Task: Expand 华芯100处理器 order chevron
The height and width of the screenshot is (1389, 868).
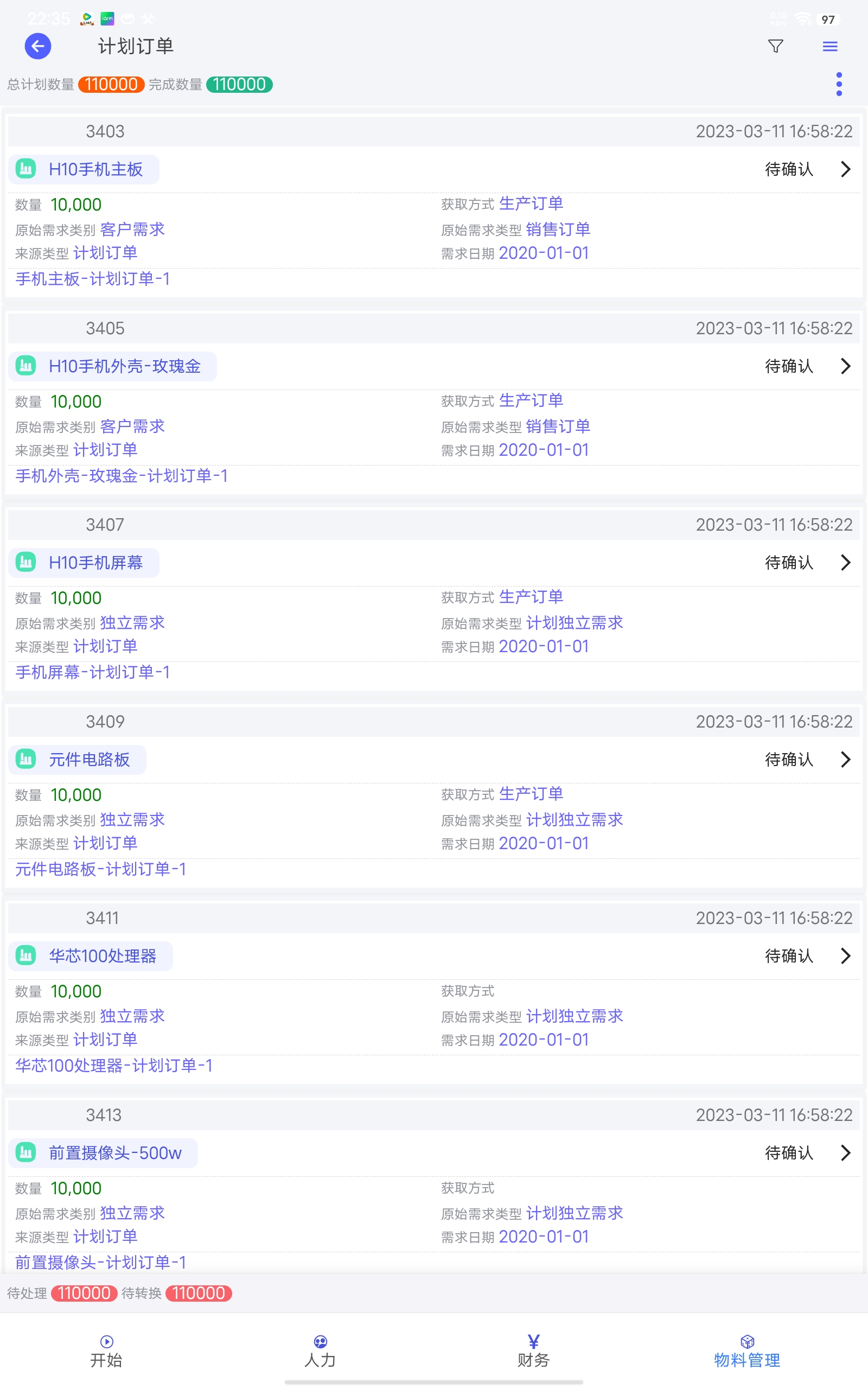Action: (845, 955)
